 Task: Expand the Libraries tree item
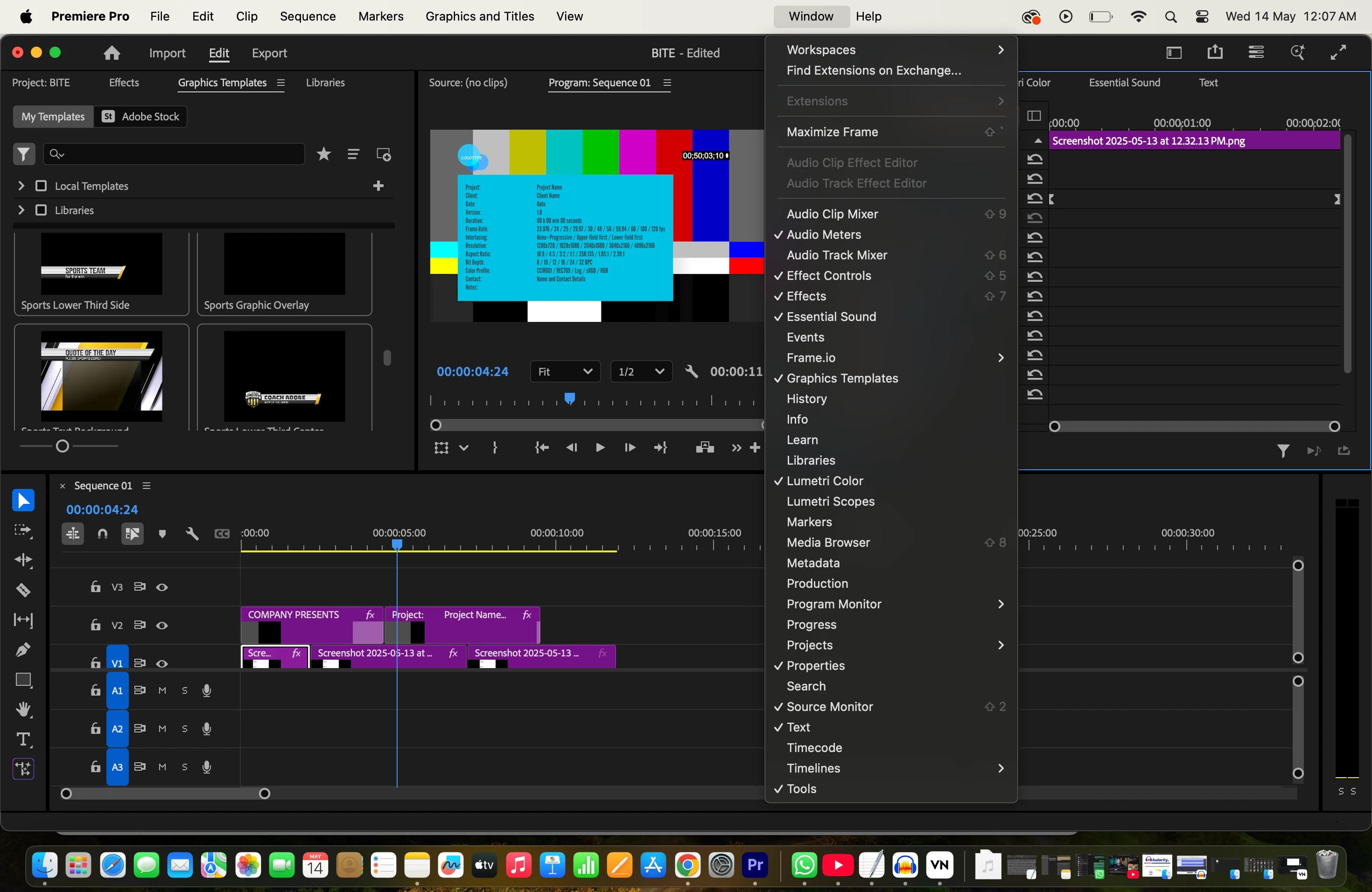pyautogui.click(x=21, y=210)
